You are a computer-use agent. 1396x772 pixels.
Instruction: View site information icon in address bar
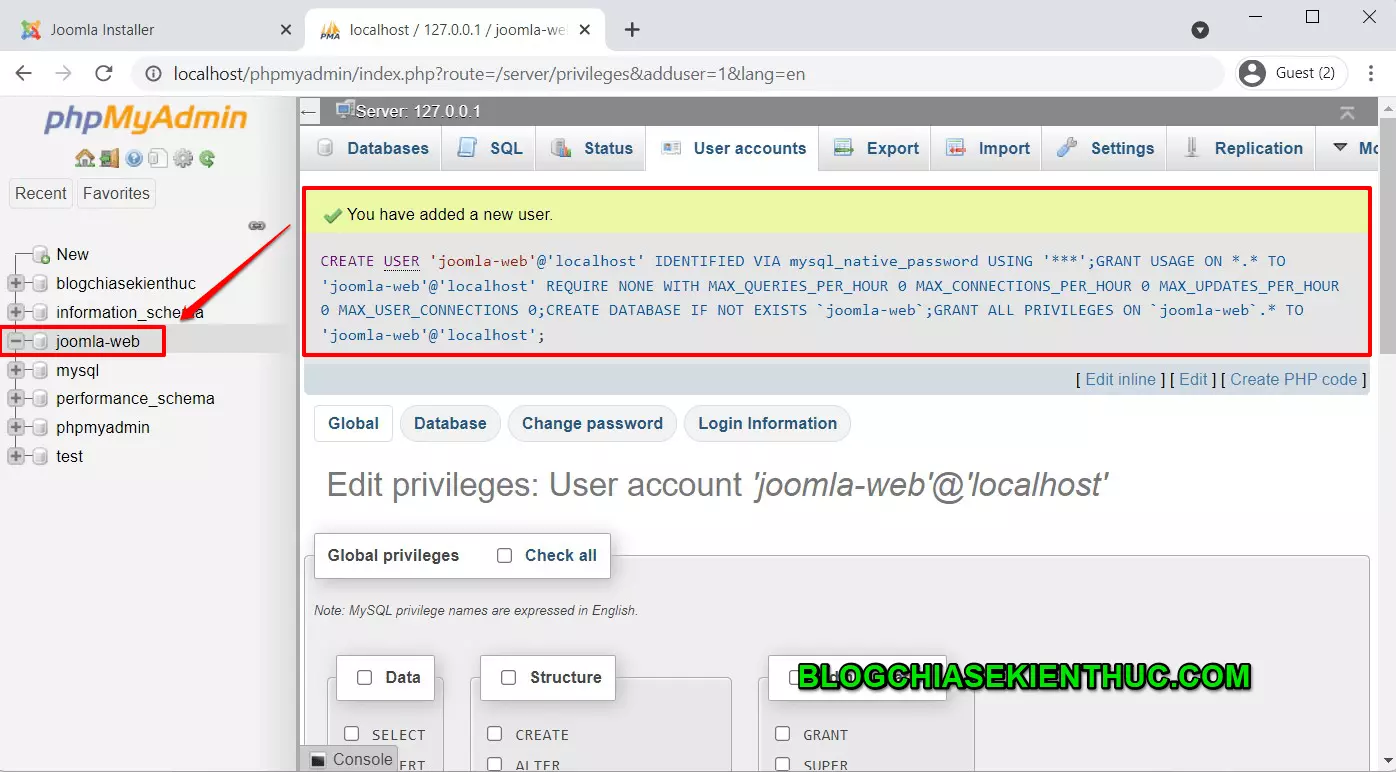pyautogui.click(x=153, y=74)
